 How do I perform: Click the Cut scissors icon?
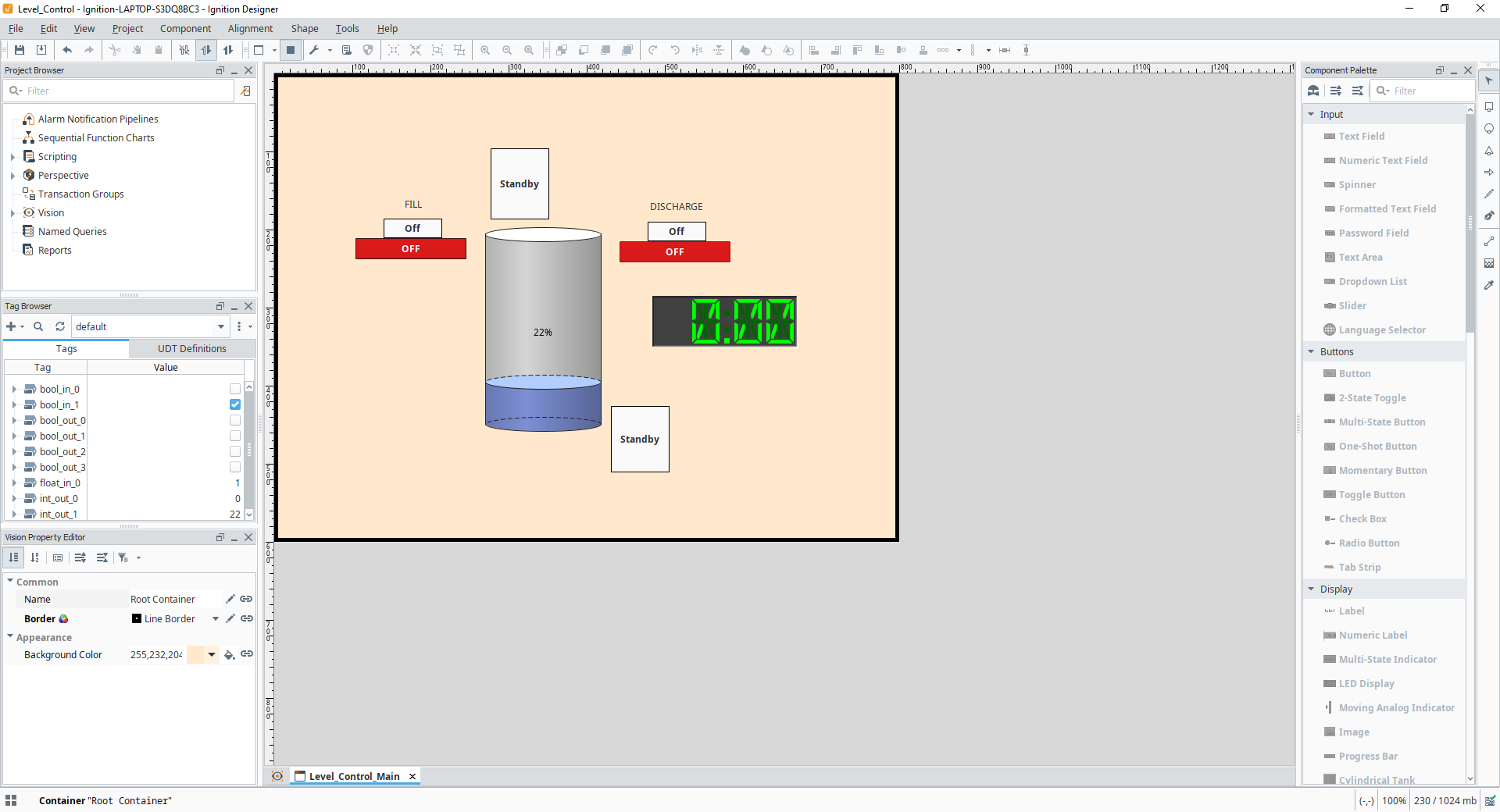coord(115,50)
